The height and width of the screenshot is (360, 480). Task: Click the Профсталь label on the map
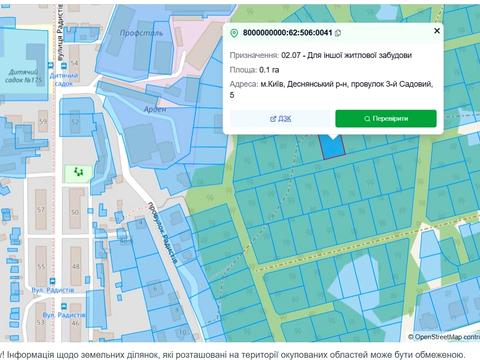pyautogui.click(x=141, y=33)
